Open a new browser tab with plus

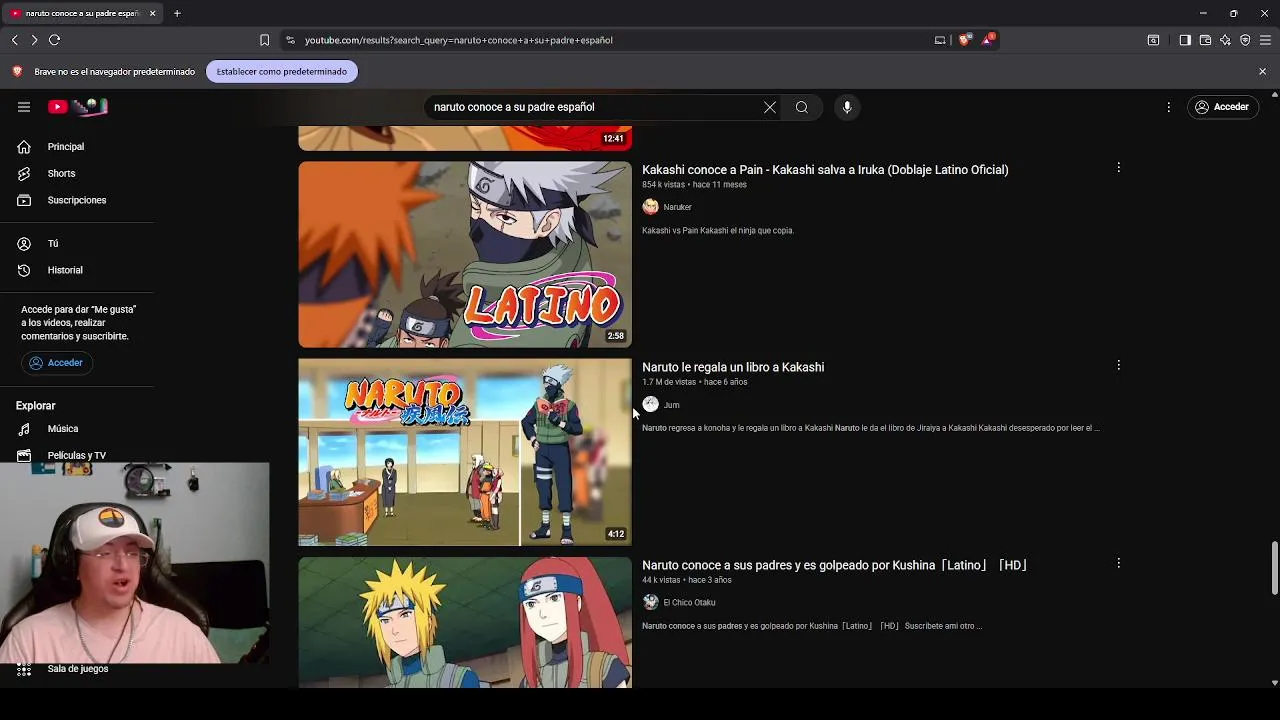[x=177, y=13]
